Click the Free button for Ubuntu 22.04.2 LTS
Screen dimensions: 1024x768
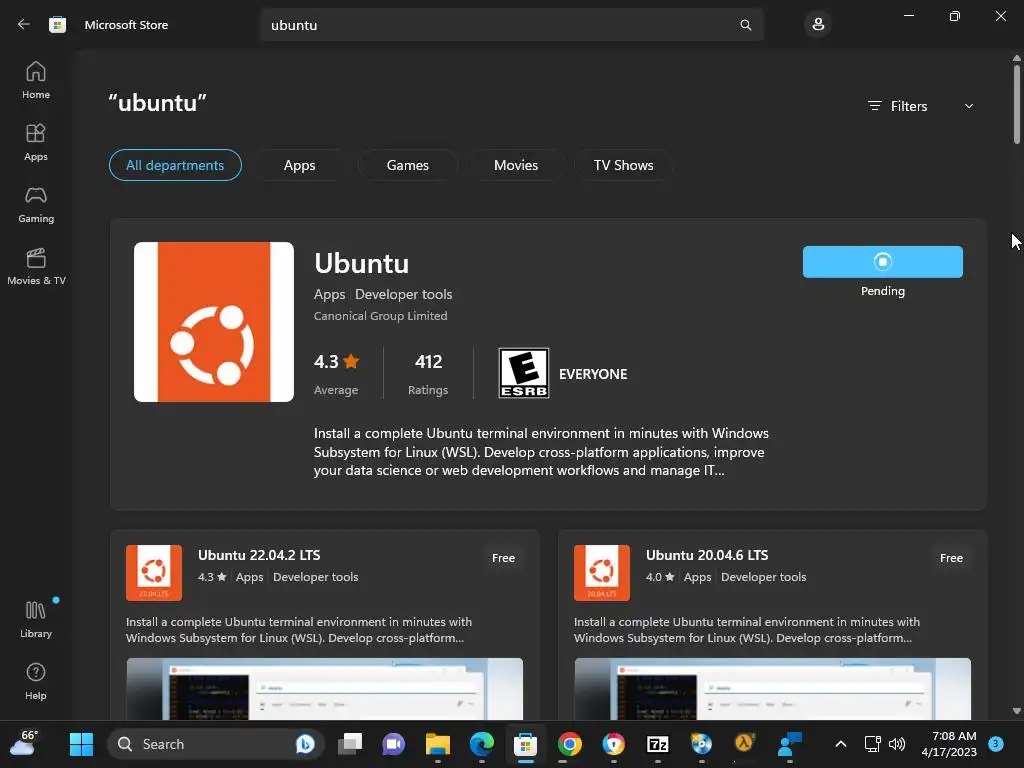click(503, 558)
